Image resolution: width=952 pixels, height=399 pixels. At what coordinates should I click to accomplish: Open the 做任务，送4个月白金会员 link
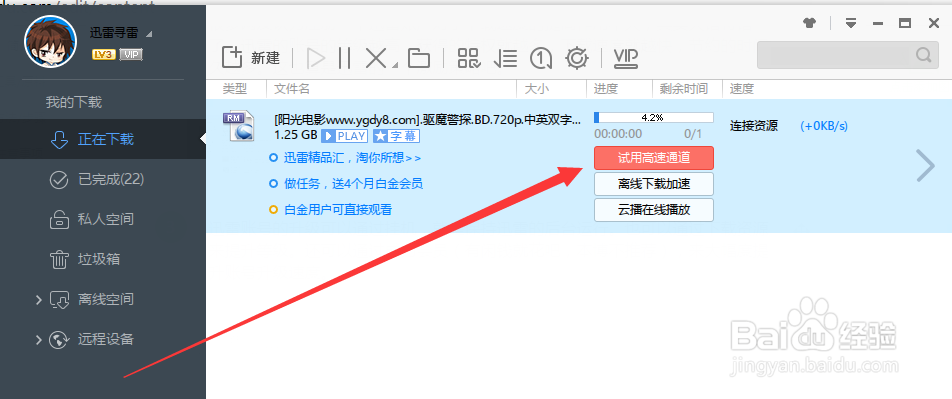[x=353, y=183]
